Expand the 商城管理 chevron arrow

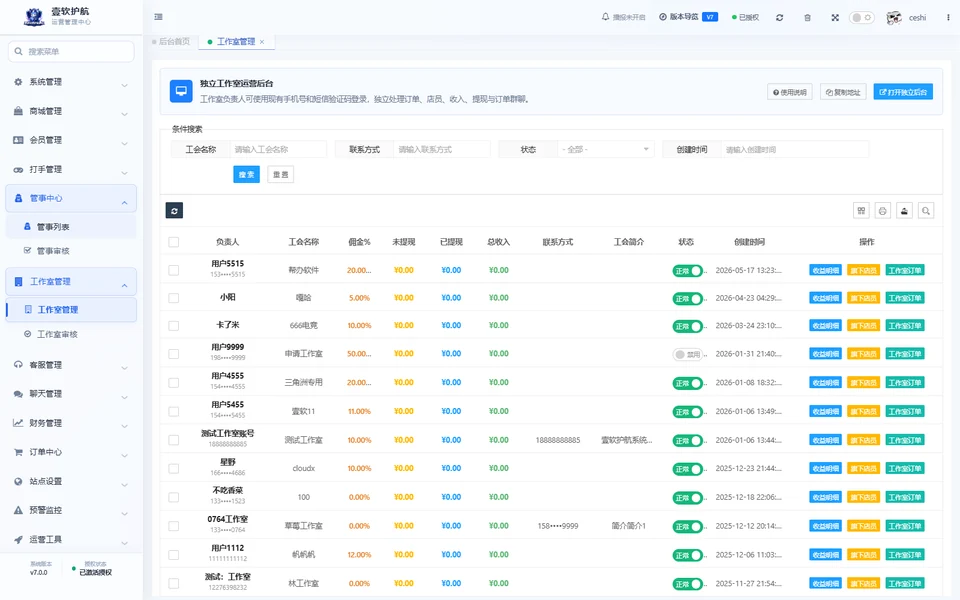click(x=124, y=114)
